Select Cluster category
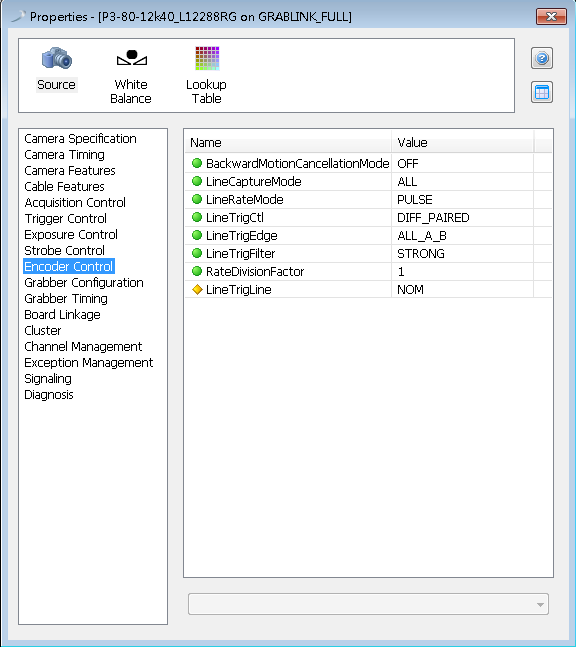 pyautogui.click(x=43, y=331)
